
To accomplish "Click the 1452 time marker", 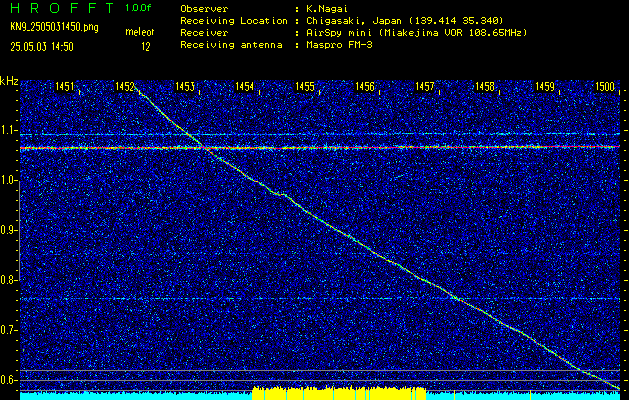I will [125, 86].
